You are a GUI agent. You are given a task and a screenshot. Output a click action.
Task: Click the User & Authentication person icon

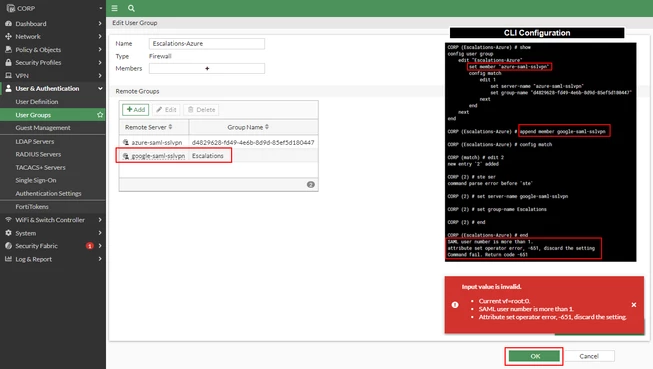(x=8, y=88)
